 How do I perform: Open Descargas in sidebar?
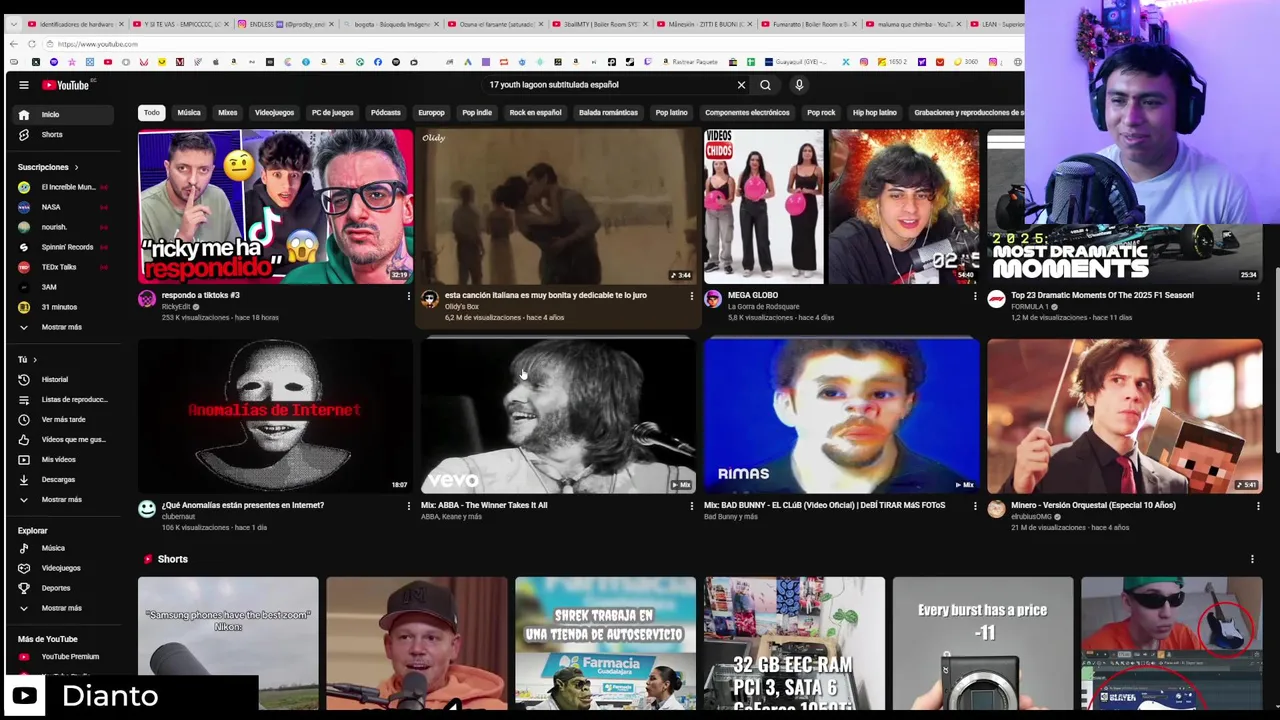pyautogui.click(x=63, y=480)
